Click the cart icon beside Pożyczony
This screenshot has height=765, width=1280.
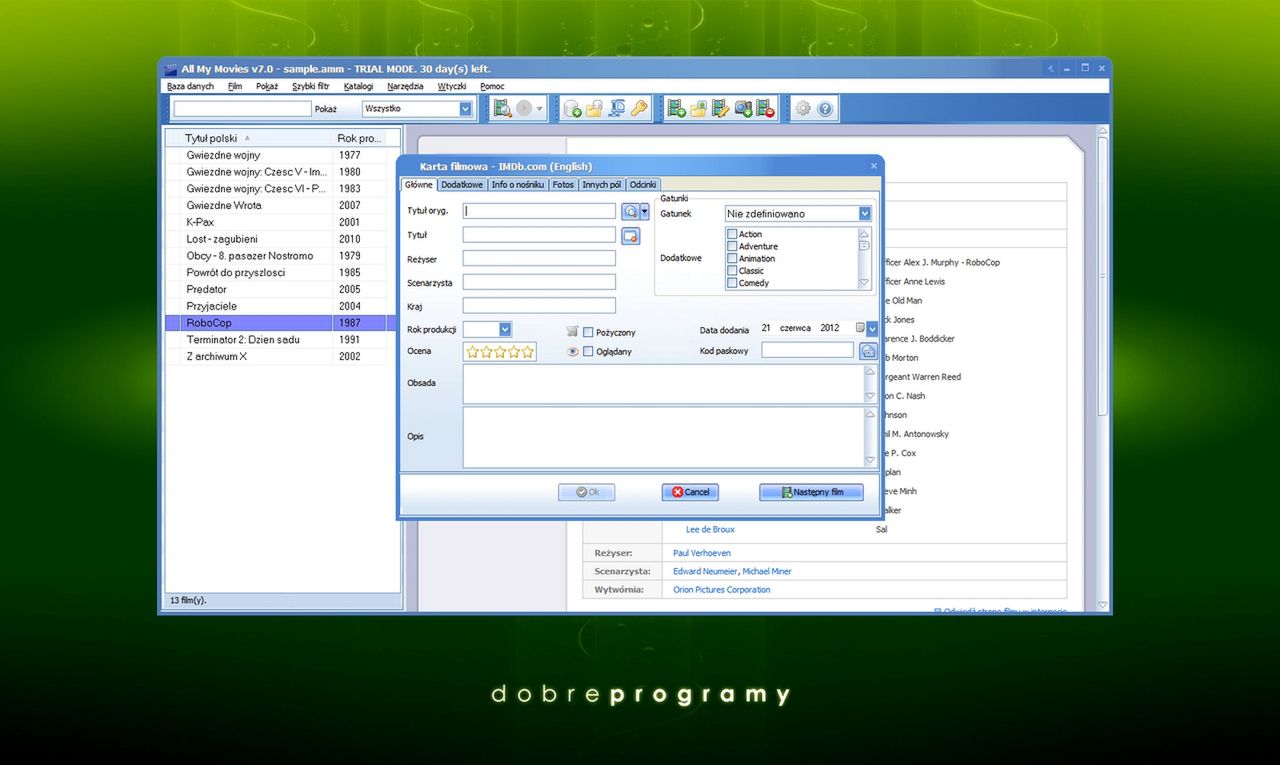[x=572, y=331]
